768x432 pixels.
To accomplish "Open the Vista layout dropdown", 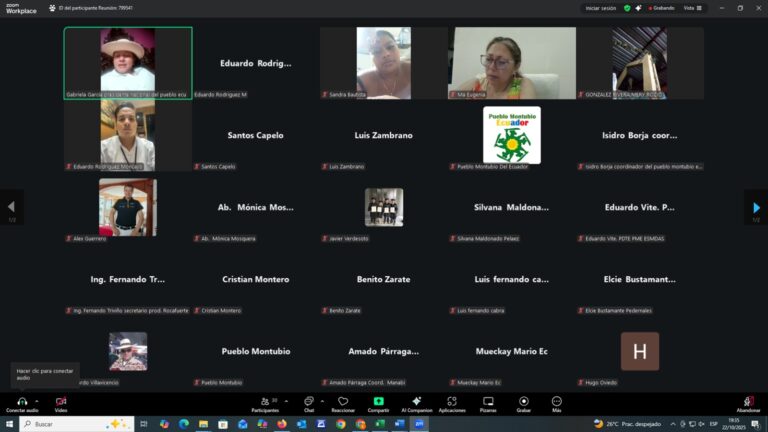I will (690, 7).
